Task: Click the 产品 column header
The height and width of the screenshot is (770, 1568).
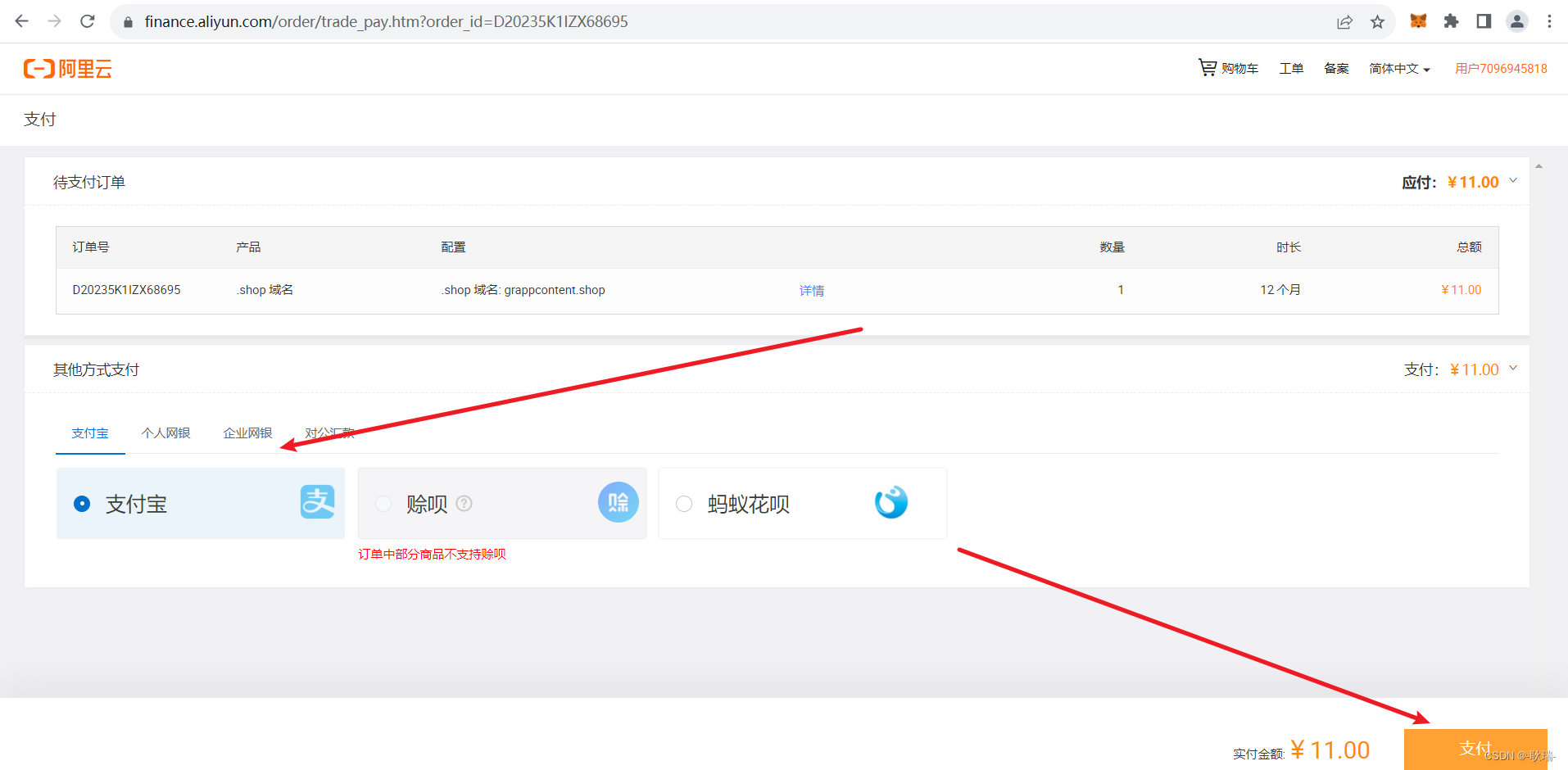Action: (x=248, y=247)
